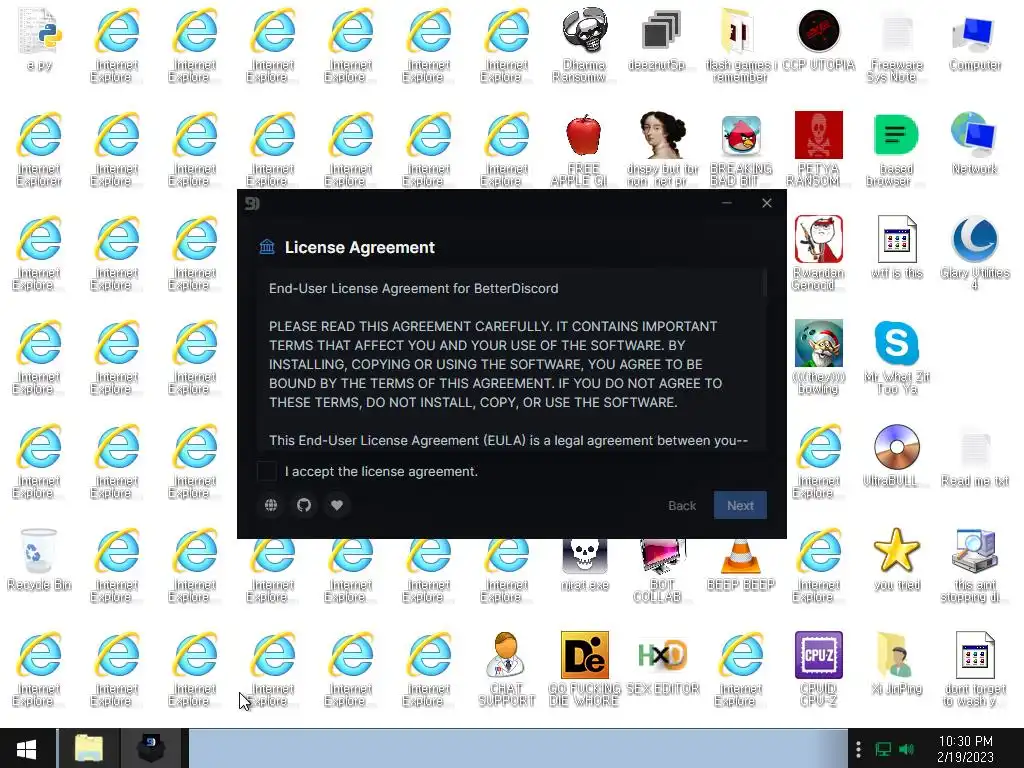Select the flash games i remember folder
Image resolution: width=1024 pixels, height=768 pixels.
741,44
